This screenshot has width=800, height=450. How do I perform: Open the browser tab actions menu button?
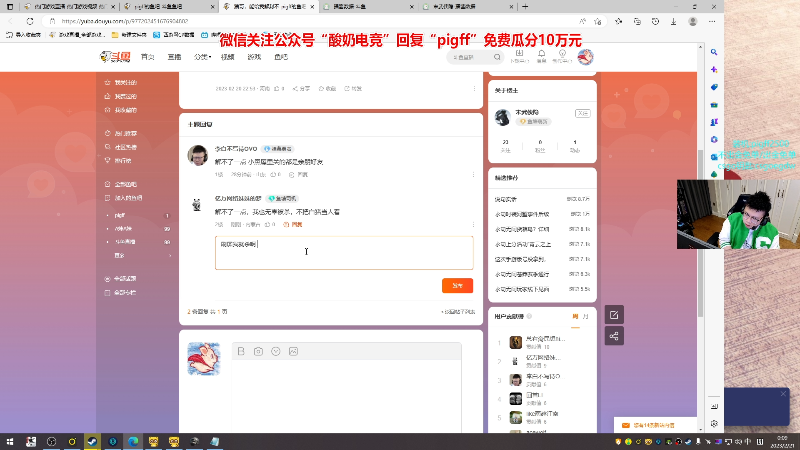pyautogui.click(x=10, y=7)
